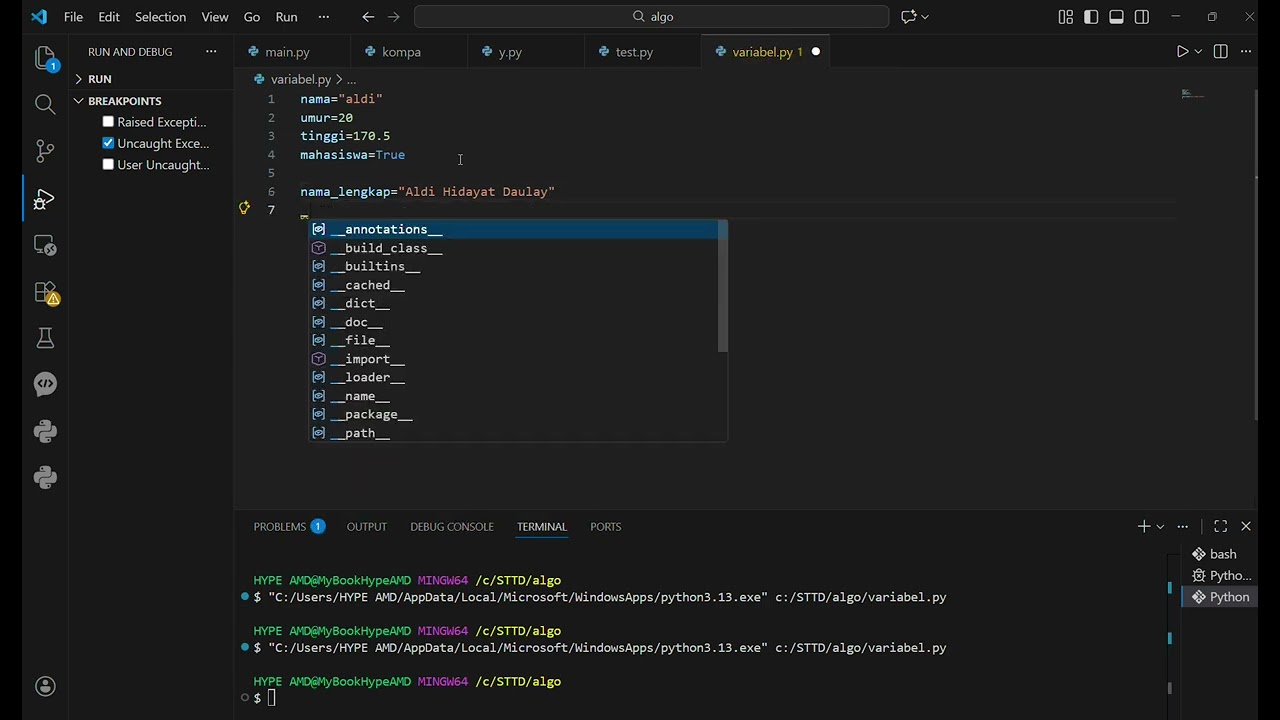Open the Explorer view in the activity bar
Viewport: 1280px width, 720px height.
(x=45, y=59)
